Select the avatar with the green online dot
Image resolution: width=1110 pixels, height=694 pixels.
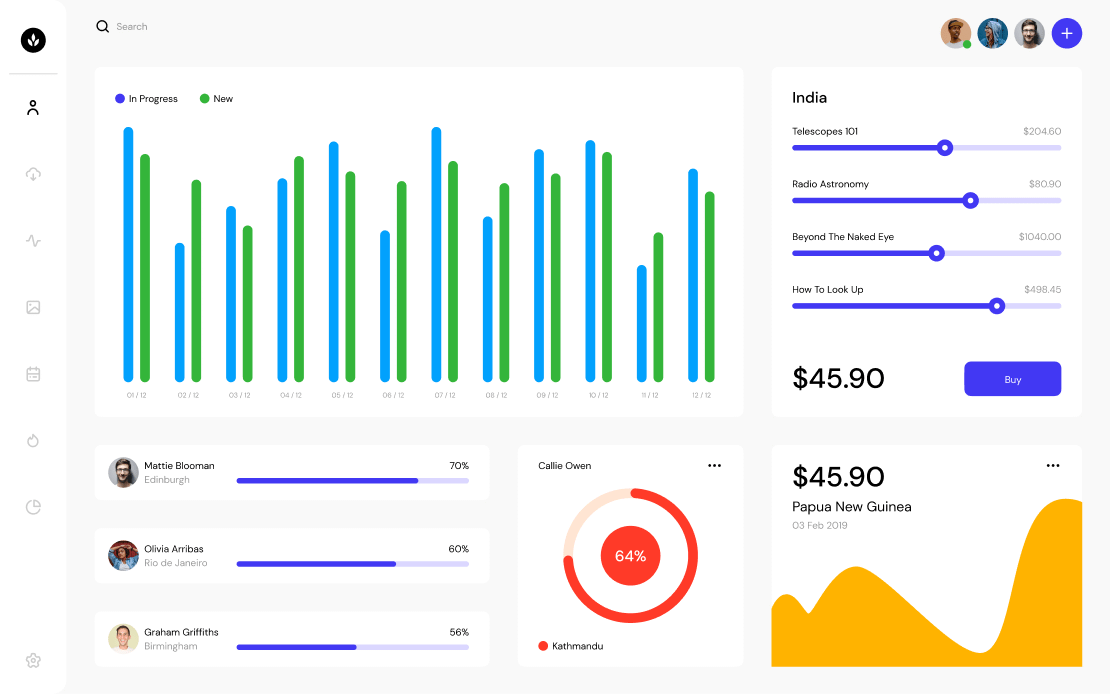956,33
